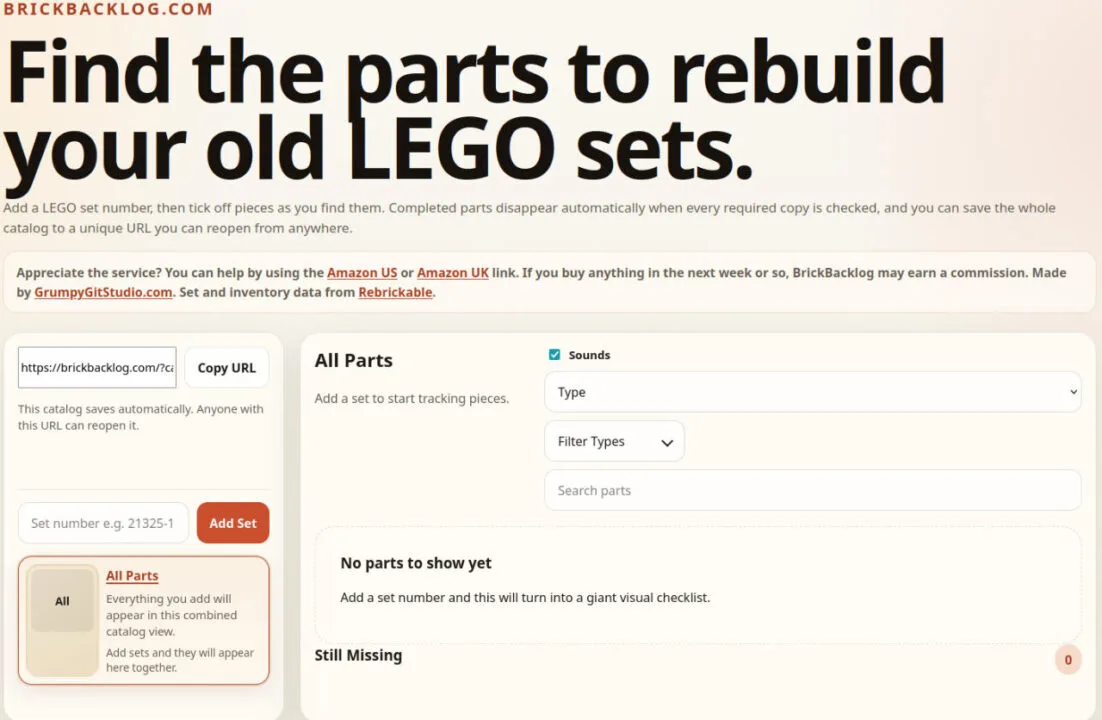
Task: Expand the Filter Types dropdown
Action: pos(614,442)
